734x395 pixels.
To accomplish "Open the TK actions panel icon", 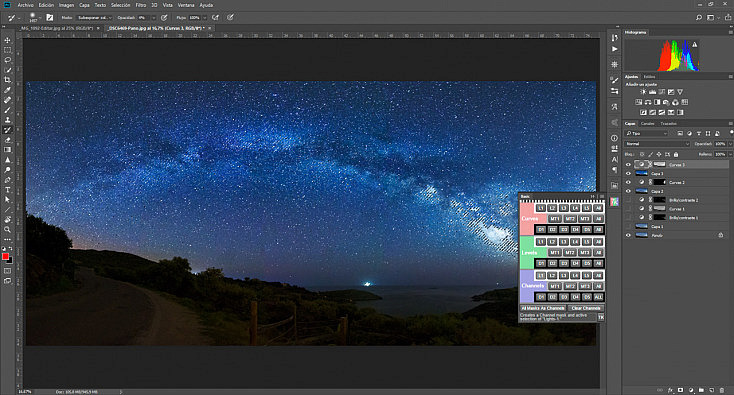I will [614, 202].
